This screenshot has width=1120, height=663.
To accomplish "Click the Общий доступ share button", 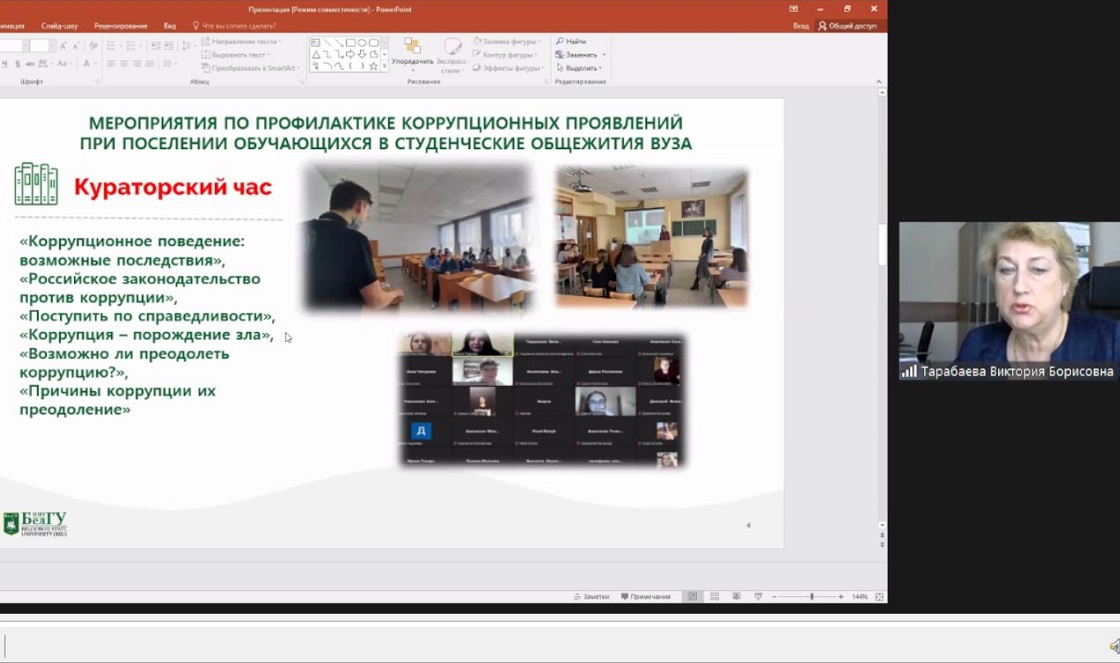I will (x=847, y=26).
